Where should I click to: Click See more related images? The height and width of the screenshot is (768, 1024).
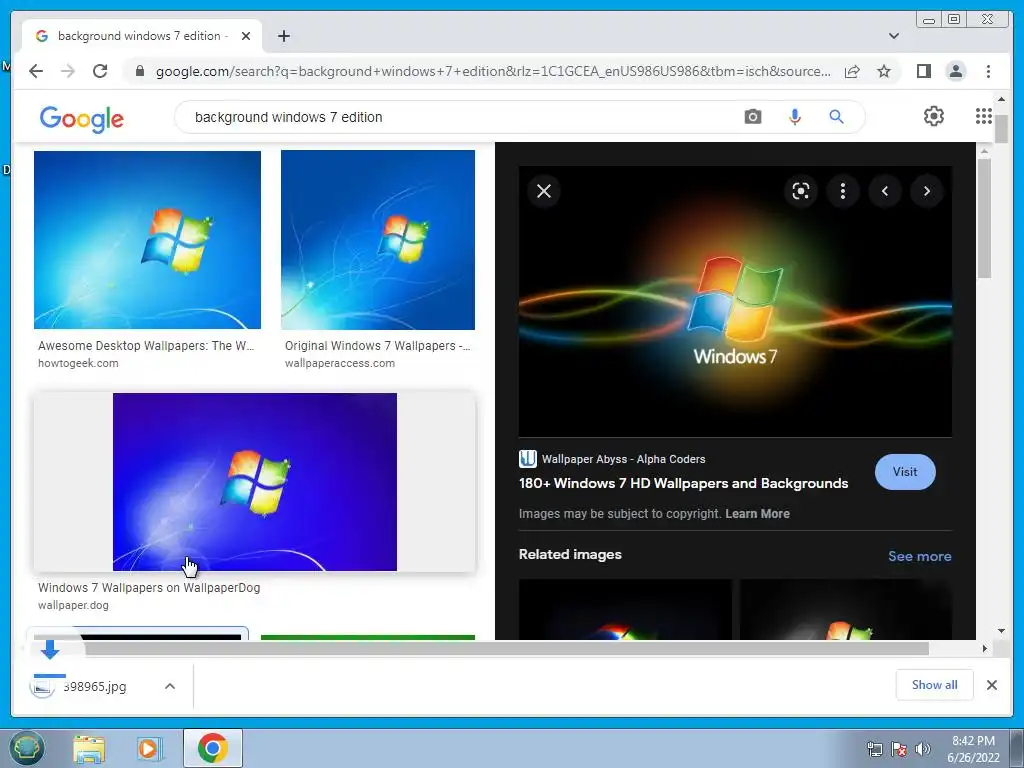point(919,556)
